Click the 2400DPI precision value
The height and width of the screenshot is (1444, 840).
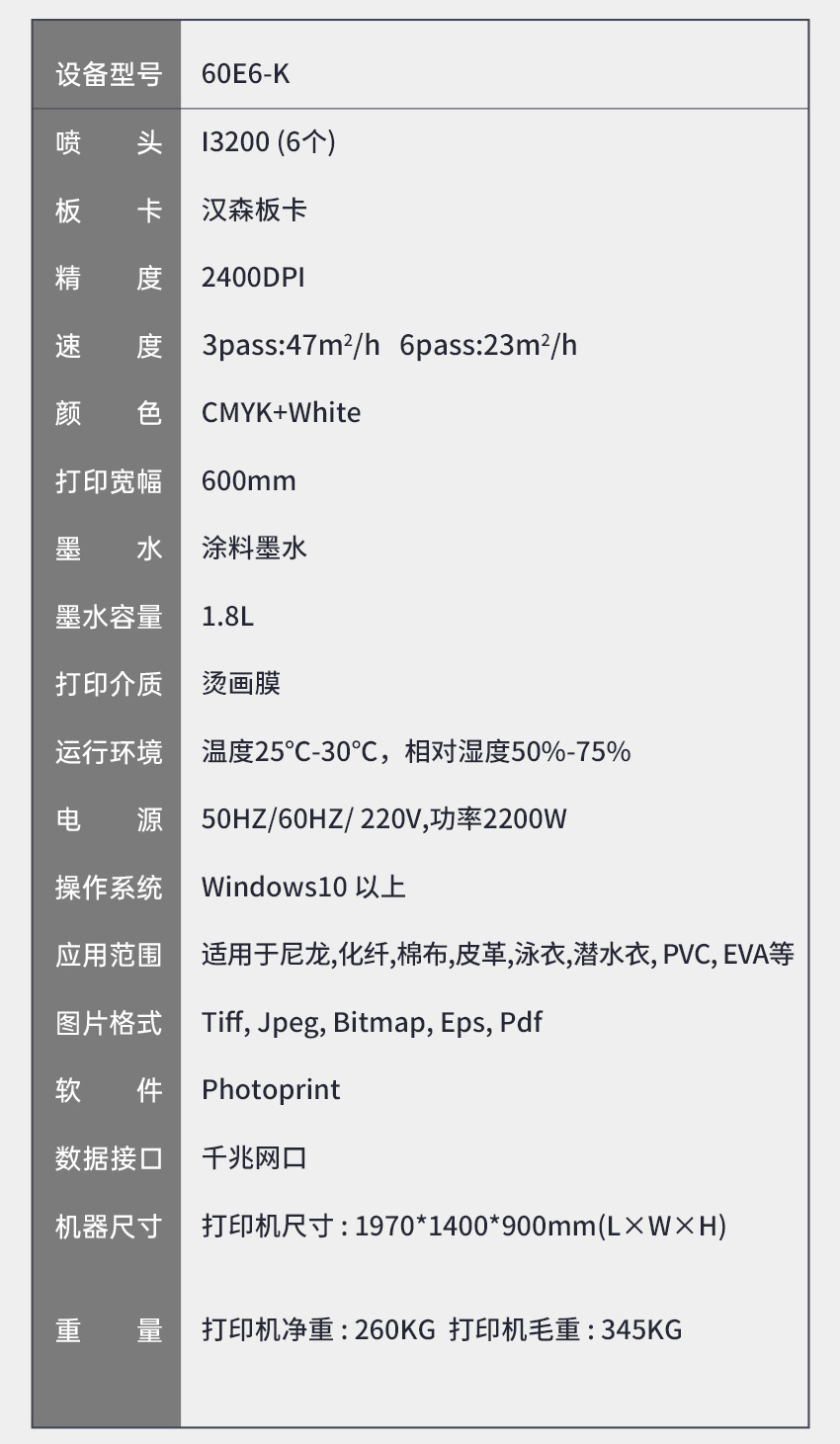253,278
